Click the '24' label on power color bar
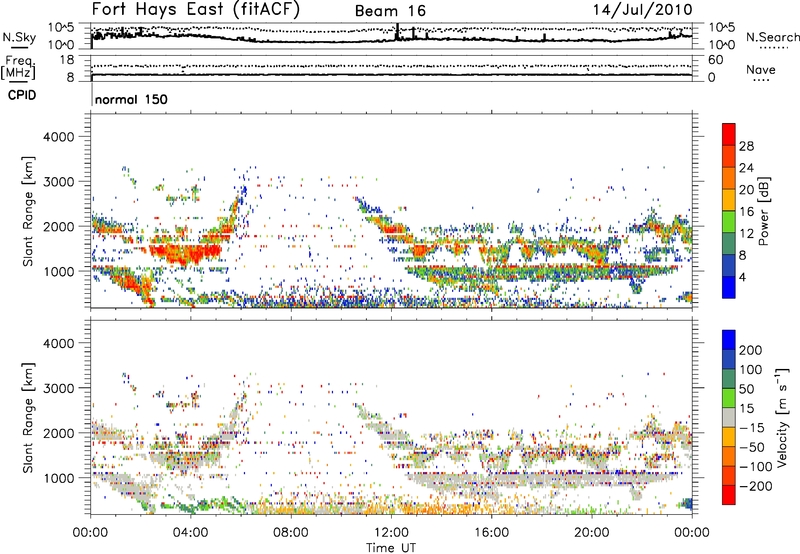 click(x=746, y=168)
